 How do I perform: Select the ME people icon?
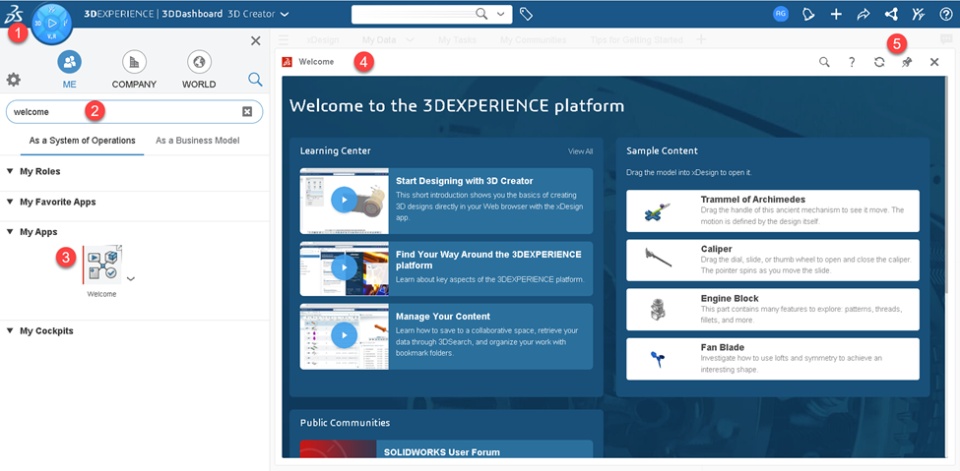pos(69,62)
